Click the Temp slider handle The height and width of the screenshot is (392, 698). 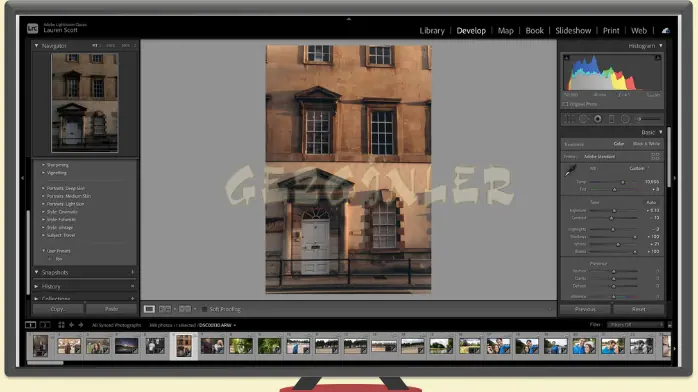pos(623,182)
